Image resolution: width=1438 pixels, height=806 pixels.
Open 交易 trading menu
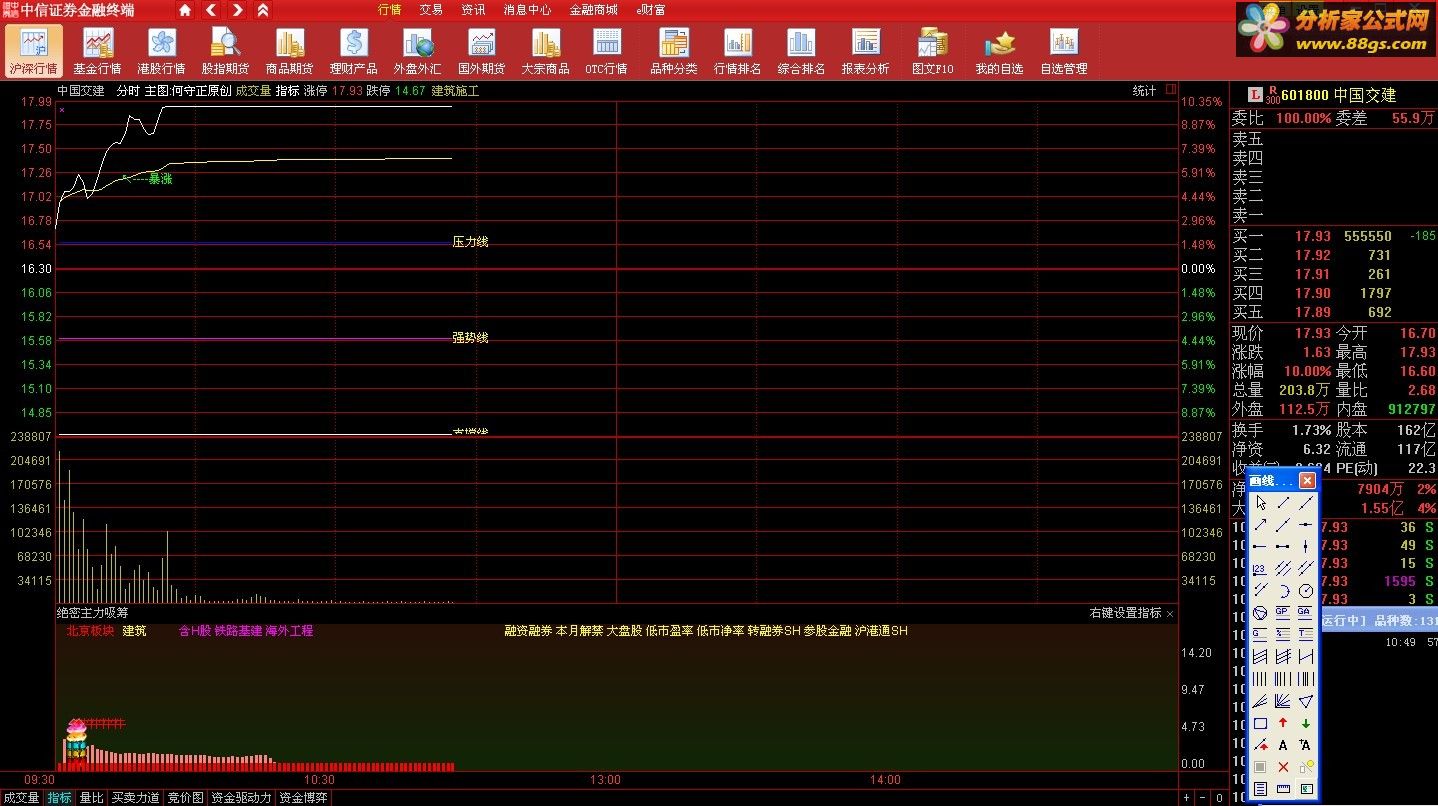point(431,10)
